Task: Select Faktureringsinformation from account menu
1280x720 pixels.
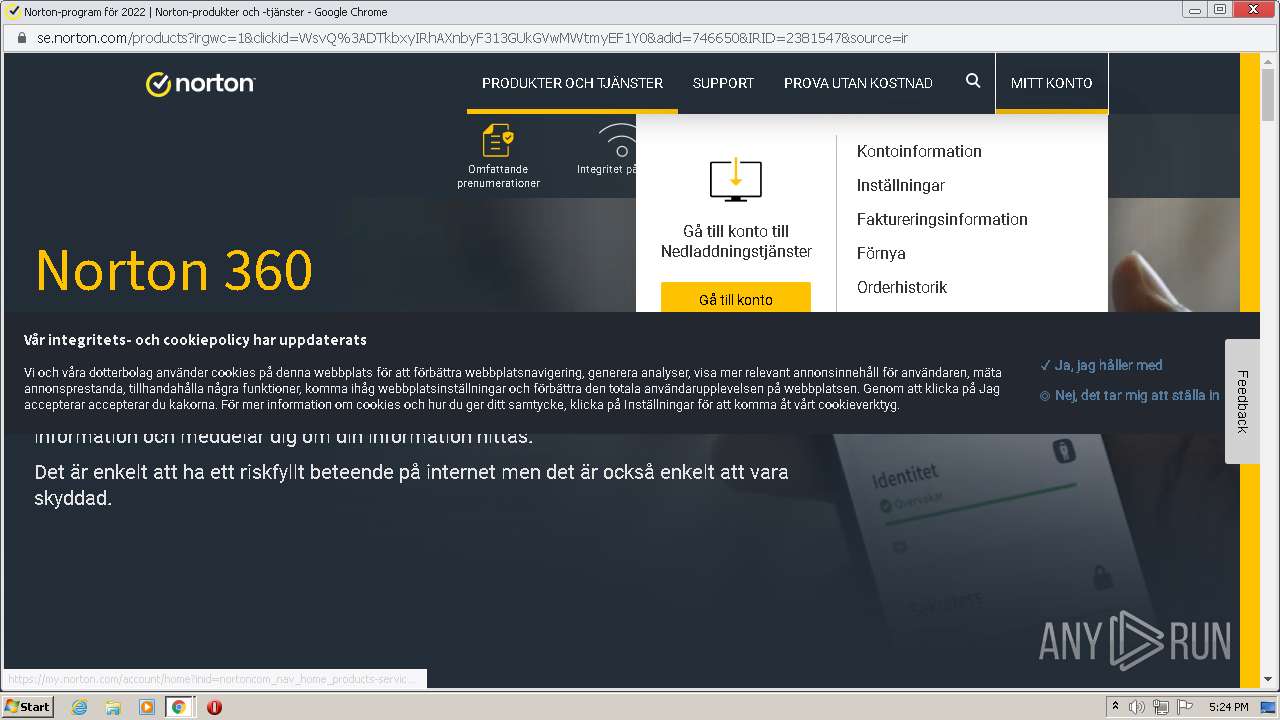Action: click(942, 219)
